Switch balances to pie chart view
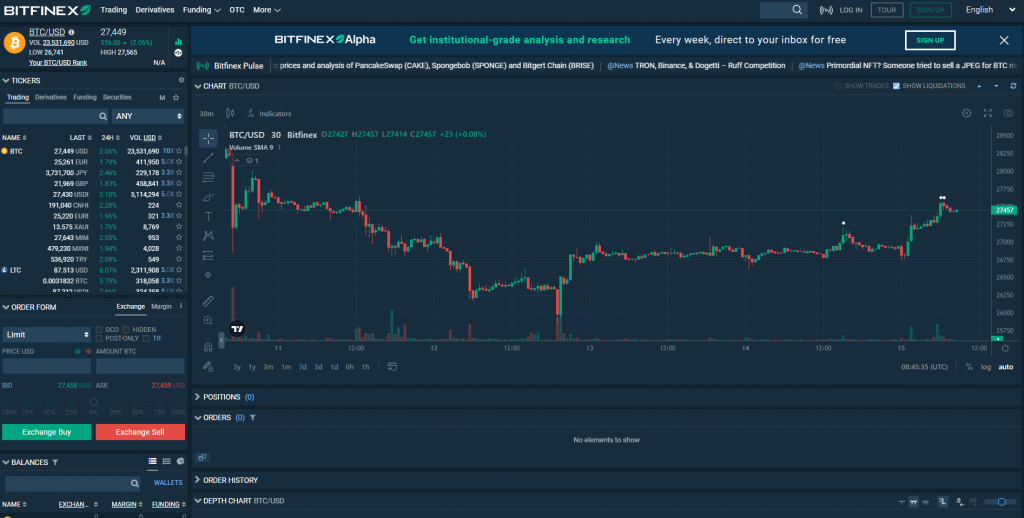The width and height of the screenshot is (1024, 518). [180, 462]
